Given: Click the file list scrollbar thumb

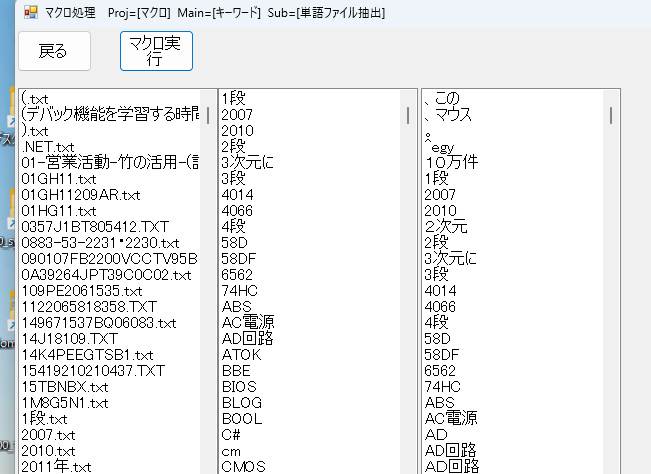Looking at the screenshot, I should 208,116.
